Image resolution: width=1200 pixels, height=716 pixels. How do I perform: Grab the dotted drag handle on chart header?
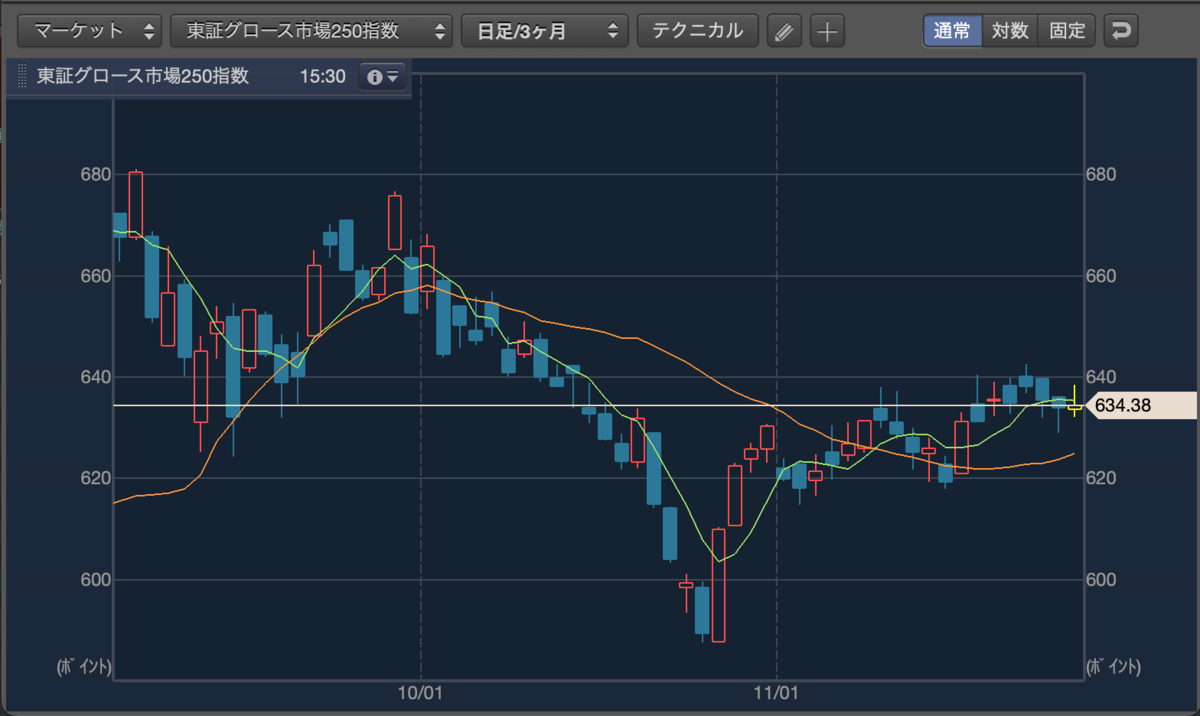coord(22,77)
